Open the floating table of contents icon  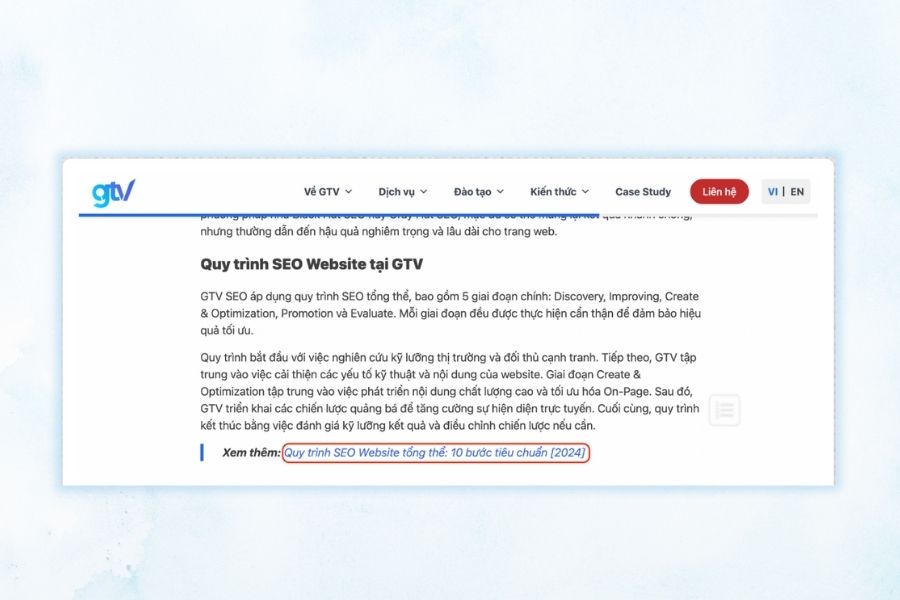724,410
